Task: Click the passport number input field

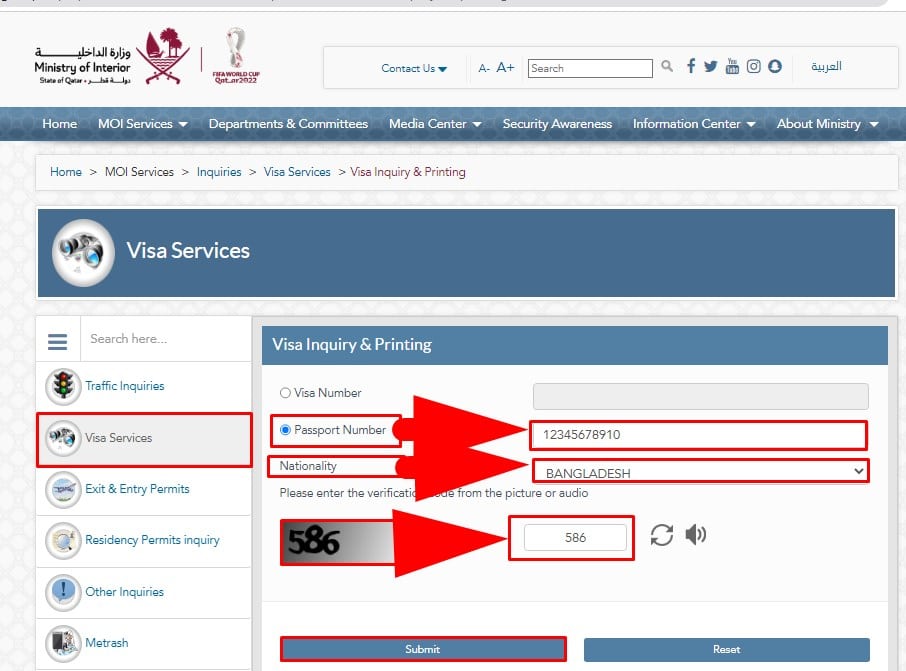Action: coord(698,435)
